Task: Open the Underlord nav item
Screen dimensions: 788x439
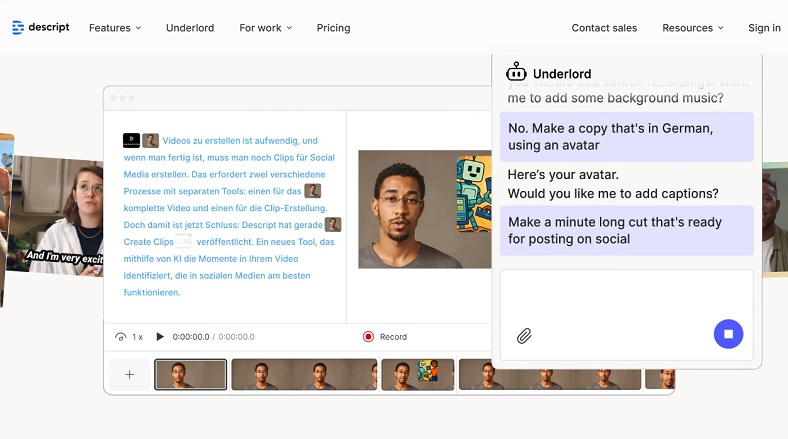Action: 190,28
